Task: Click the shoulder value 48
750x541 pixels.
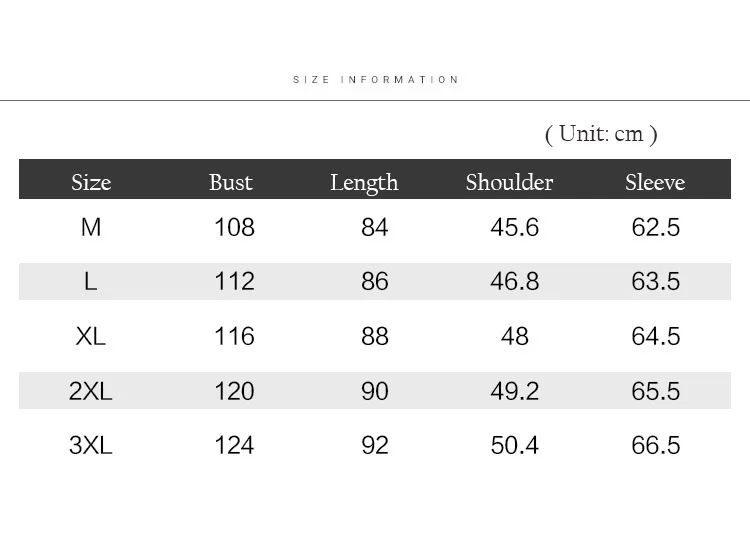Action: pyautogui.click(x=515, y=336)
